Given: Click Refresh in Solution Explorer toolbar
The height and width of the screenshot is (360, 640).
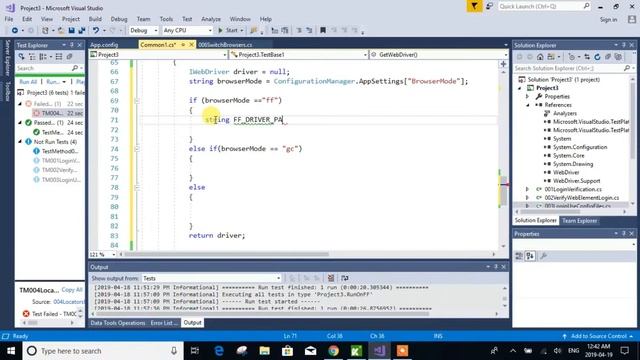Looking at the screenshot, I should click(597, 57).
